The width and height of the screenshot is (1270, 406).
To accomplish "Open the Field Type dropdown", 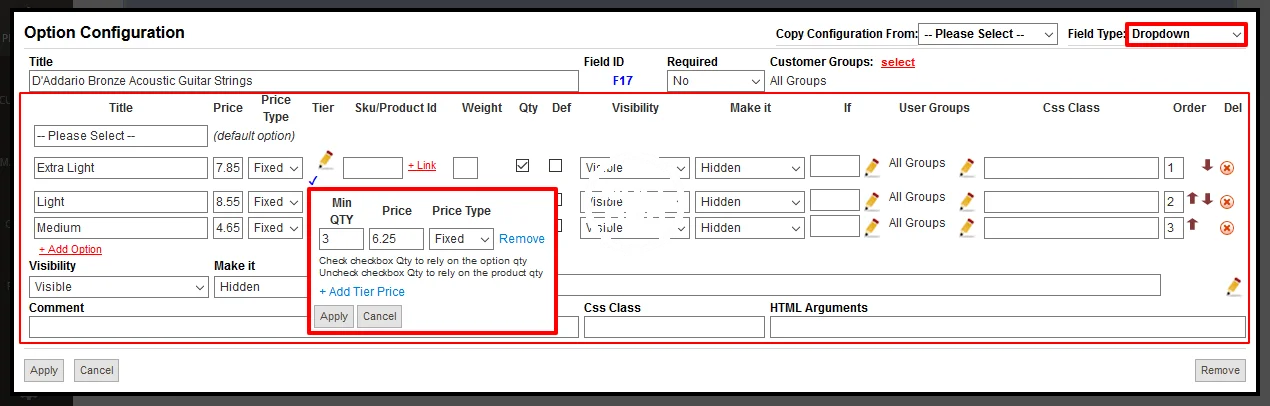I will [1187, 34].
